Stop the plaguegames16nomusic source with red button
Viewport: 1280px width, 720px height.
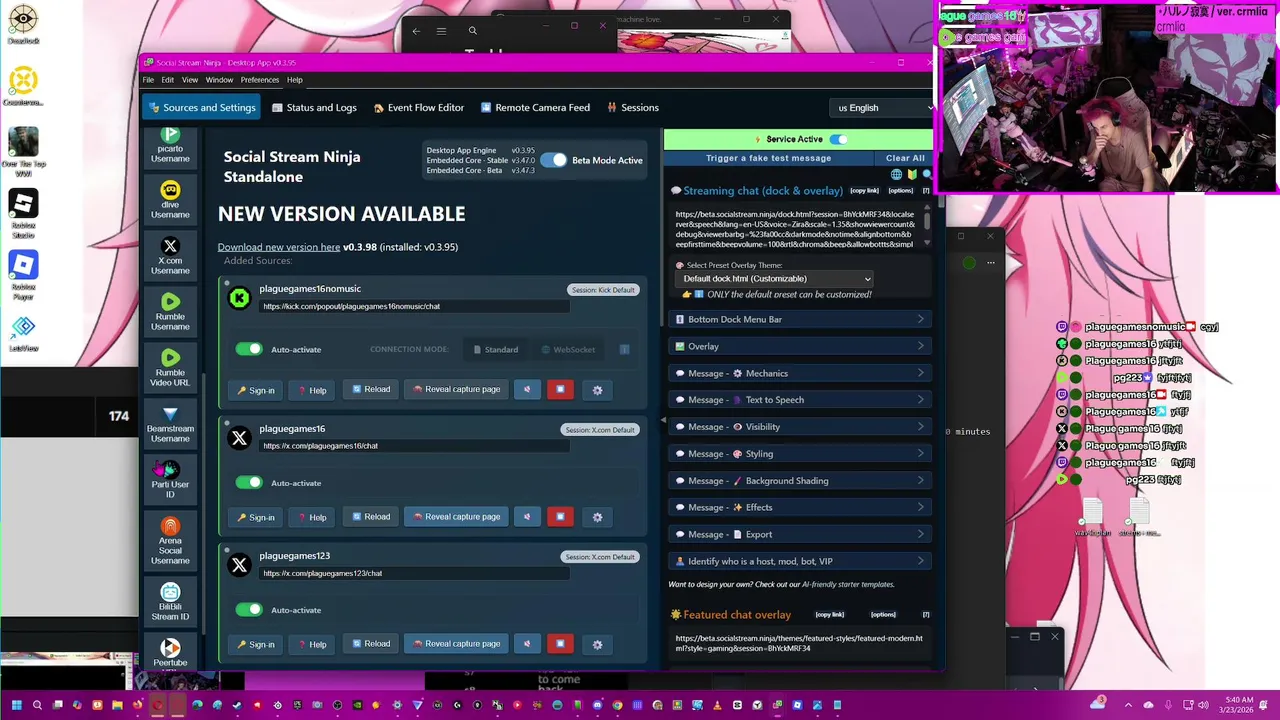tap(560, 390)
